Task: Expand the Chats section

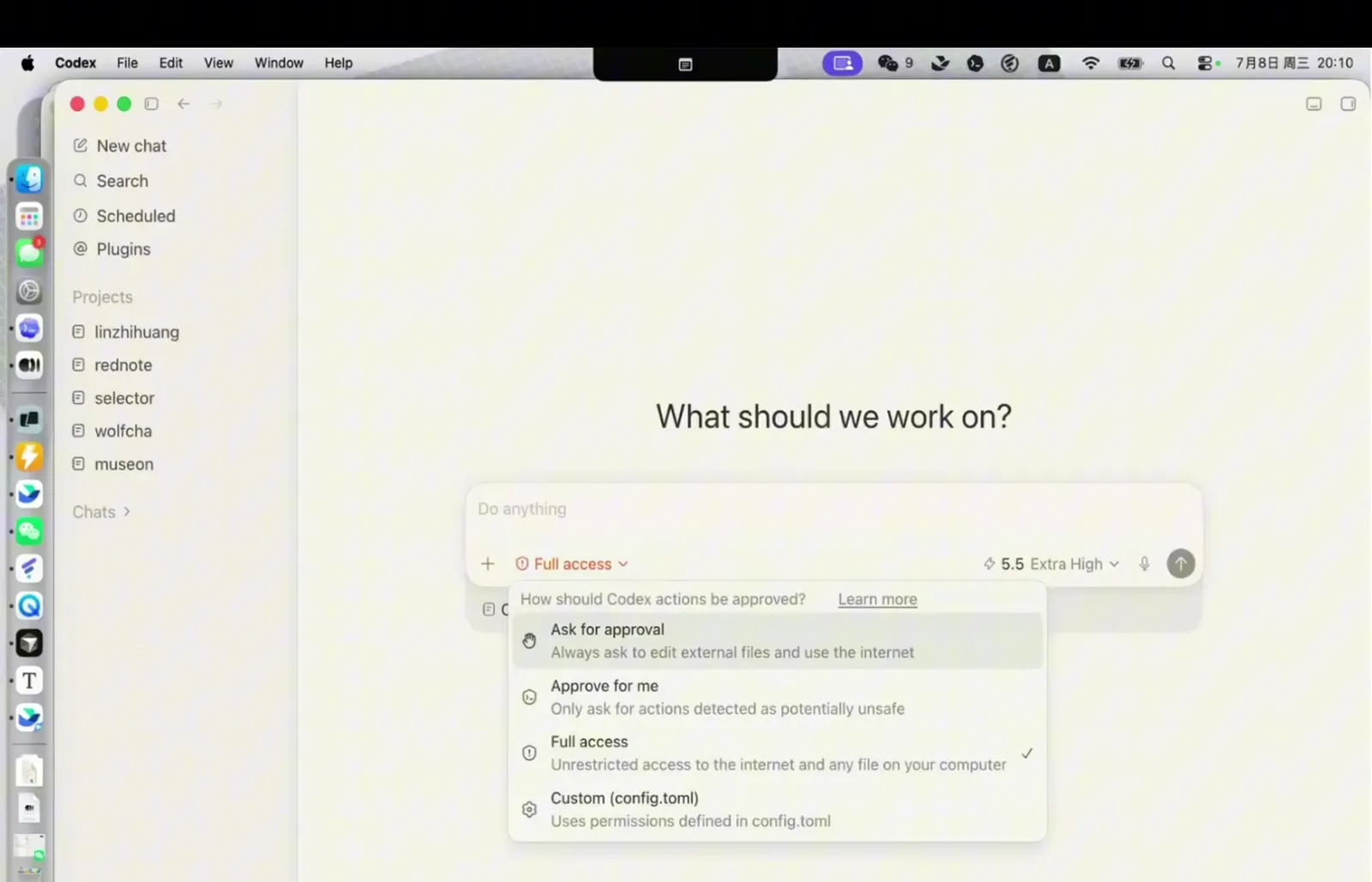Action: 101,512
